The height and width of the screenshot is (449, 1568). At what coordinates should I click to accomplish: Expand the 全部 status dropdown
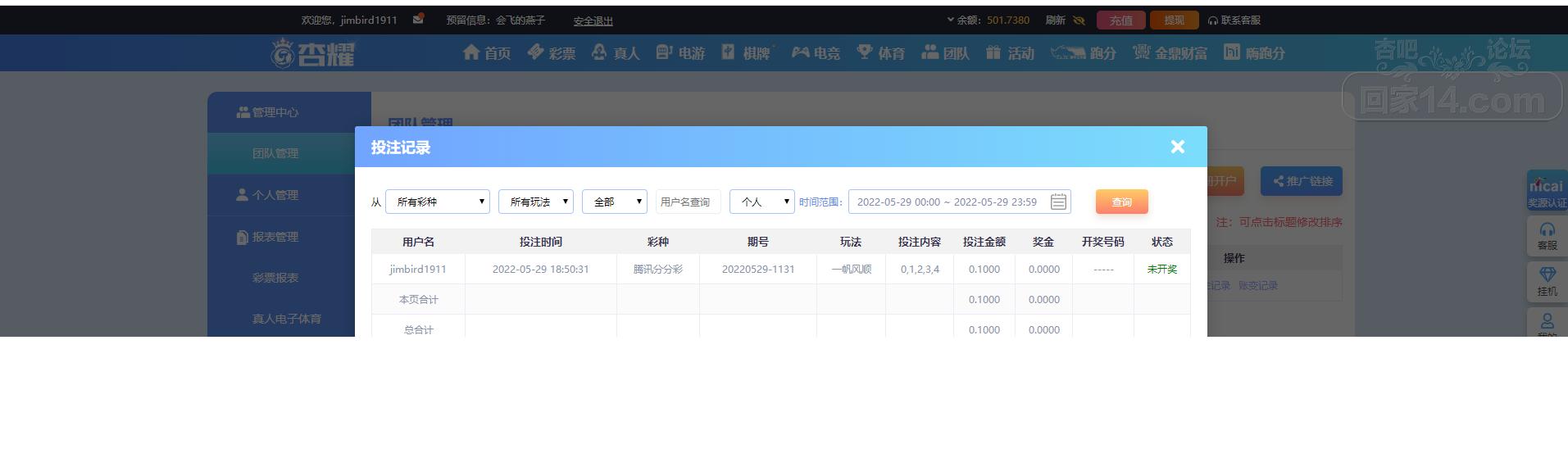(x=615, y=202)
